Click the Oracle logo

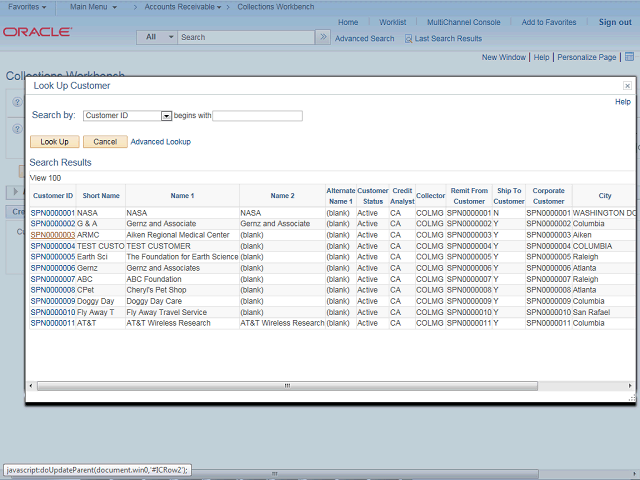click(x=37, y=32)
